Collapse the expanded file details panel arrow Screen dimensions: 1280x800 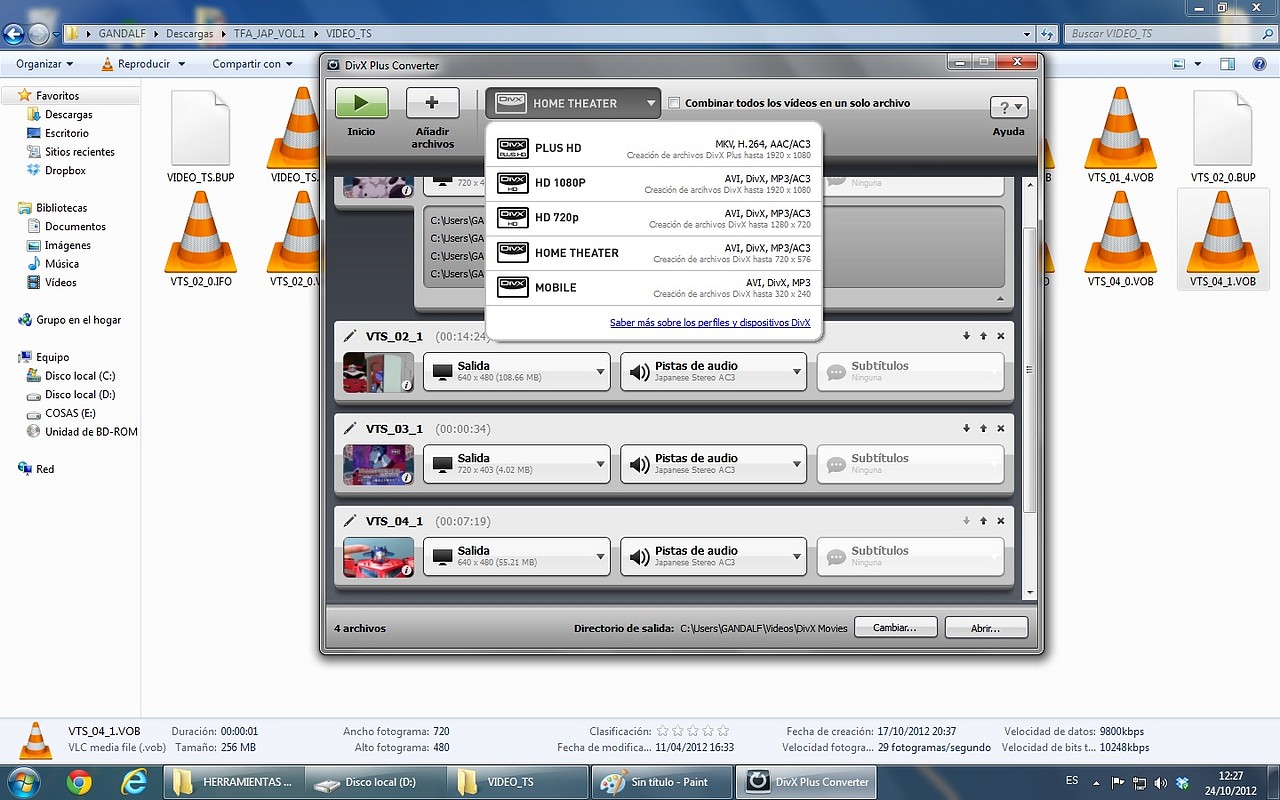[x=1000, y=299]
